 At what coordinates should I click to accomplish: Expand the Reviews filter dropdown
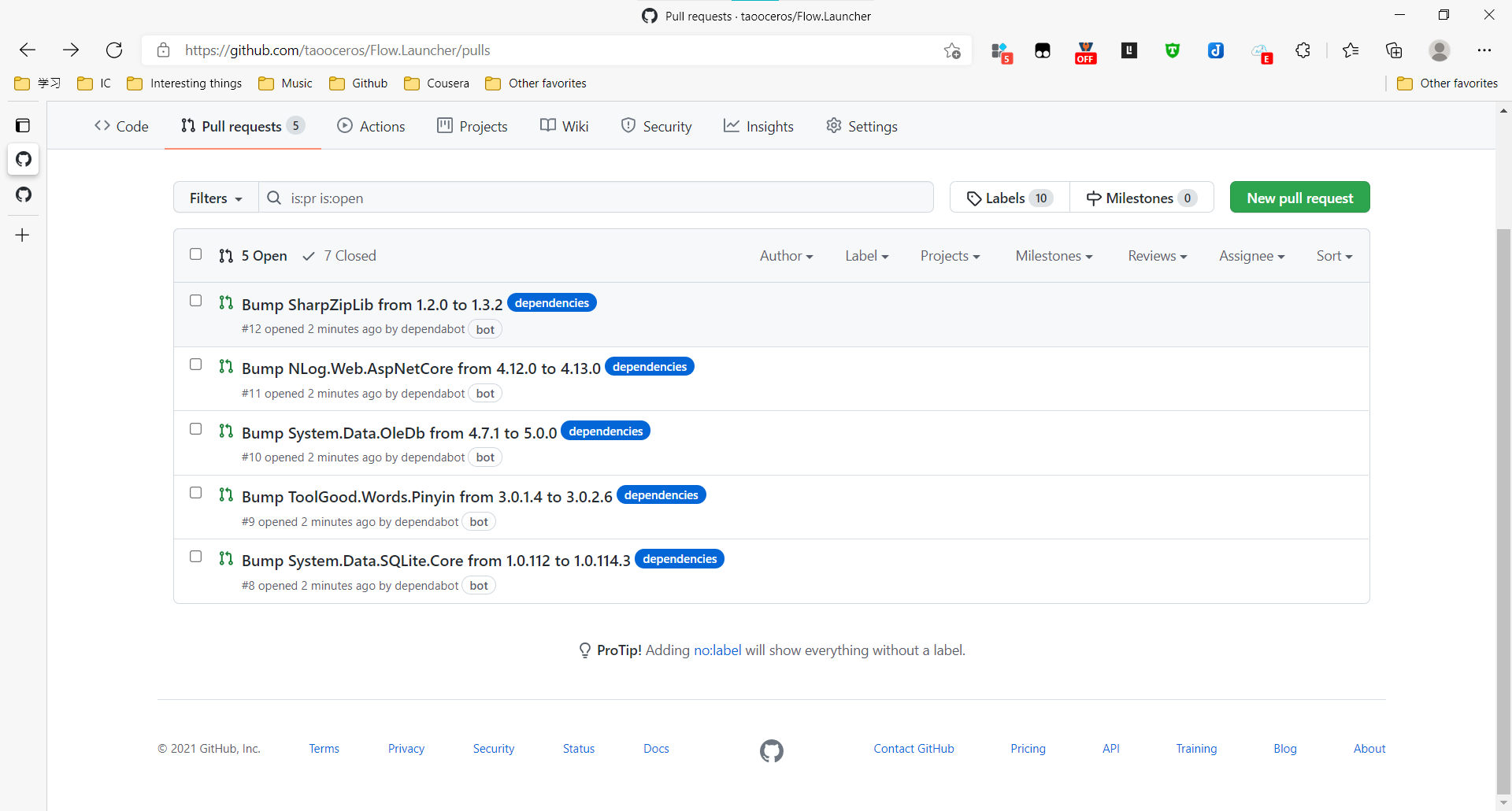[x=1157, y=256]
